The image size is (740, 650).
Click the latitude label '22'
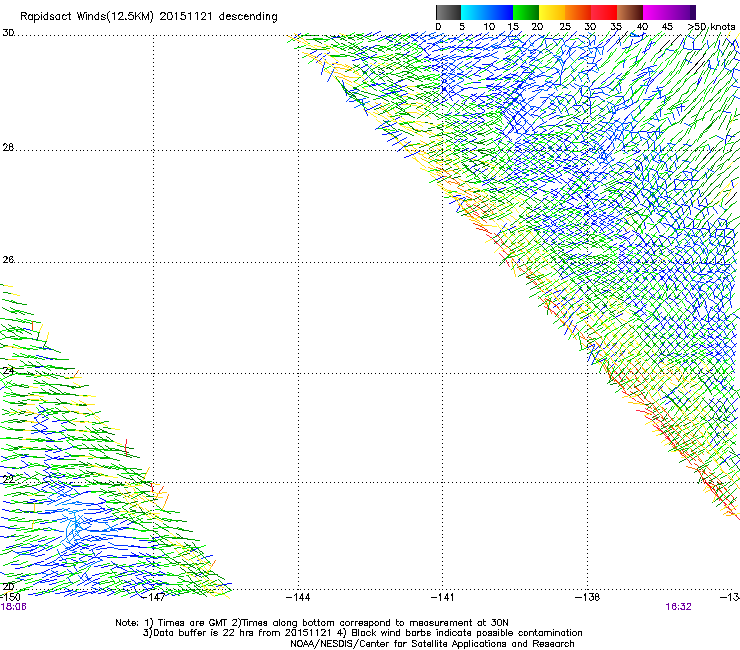8,480
